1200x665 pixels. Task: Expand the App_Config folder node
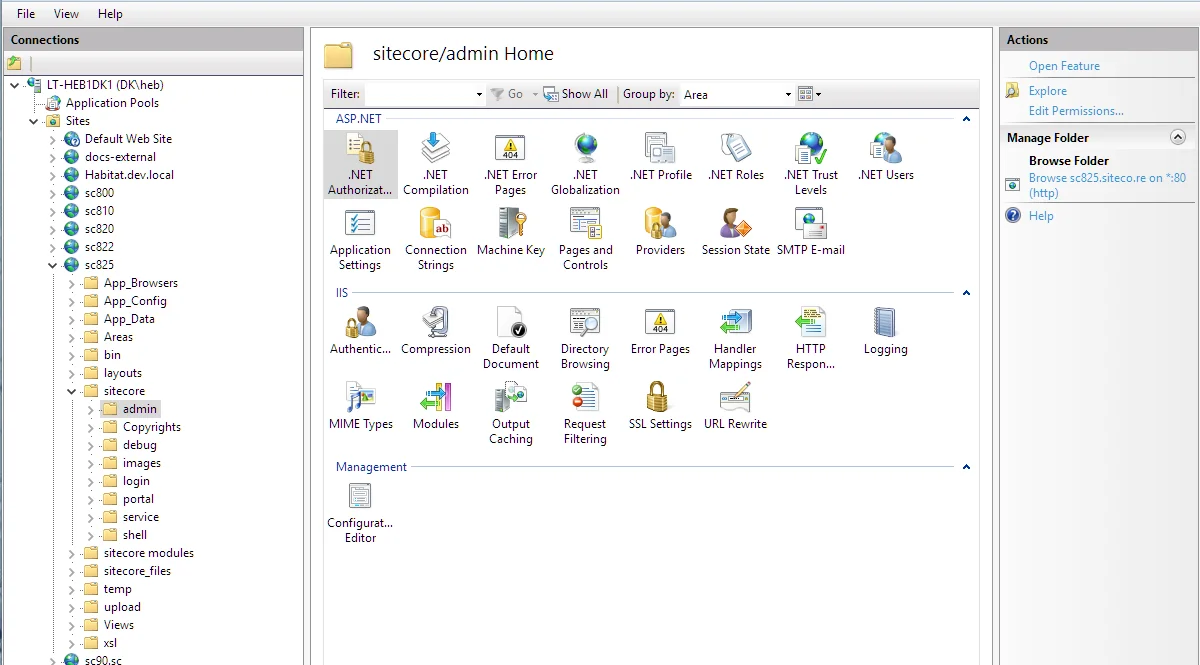coord(72,301)
